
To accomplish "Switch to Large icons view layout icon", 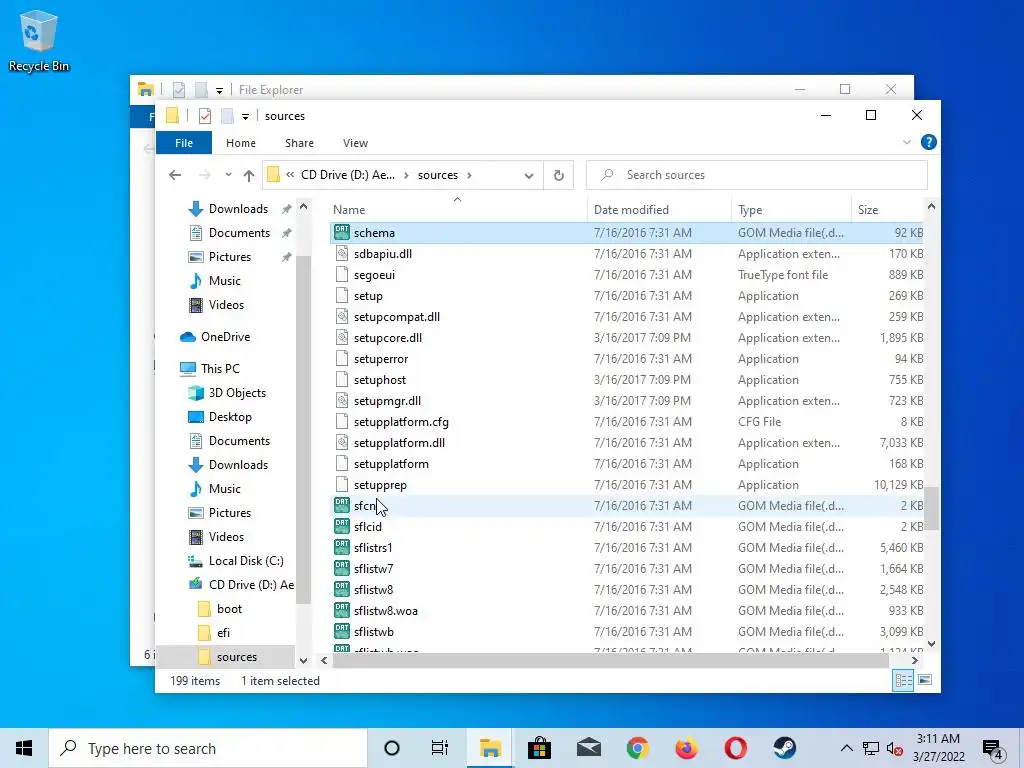I will (925, 680).
